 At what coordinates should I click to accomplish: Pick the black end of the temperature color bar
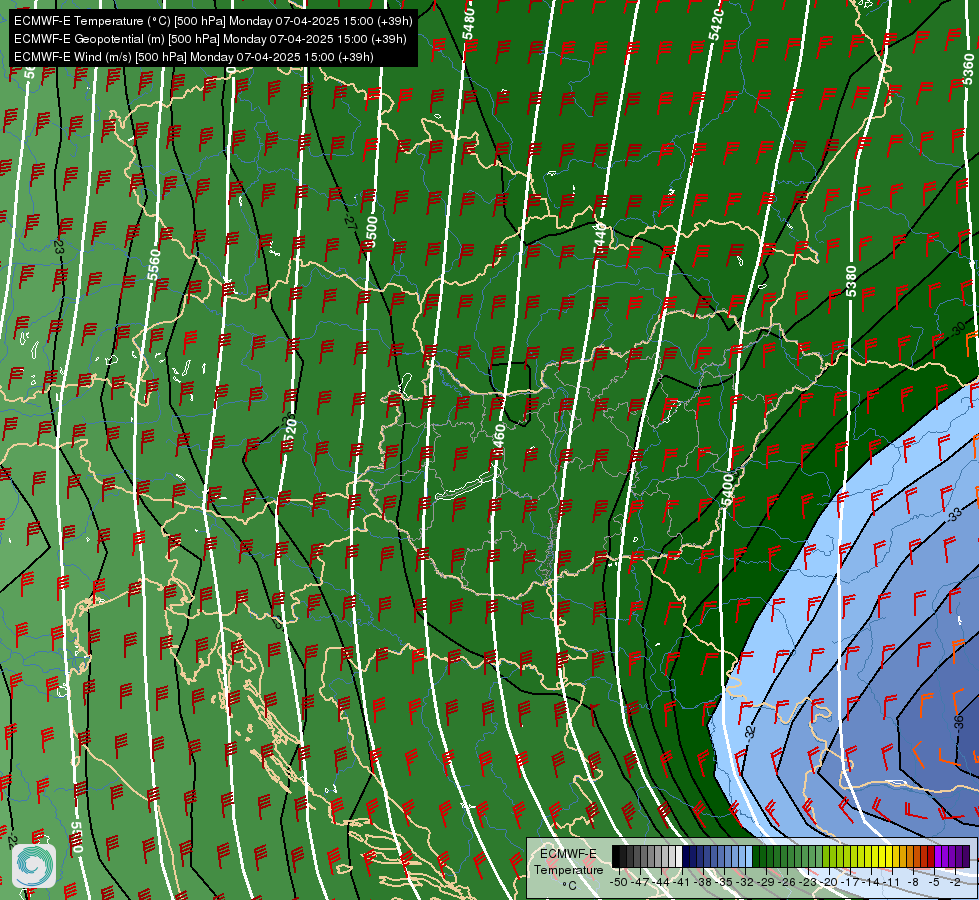pyautogui.click(x=616, y=857)
